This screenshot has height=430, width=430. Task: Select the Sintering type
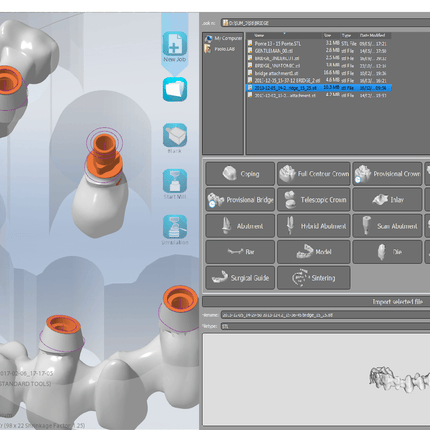point(314,278)
